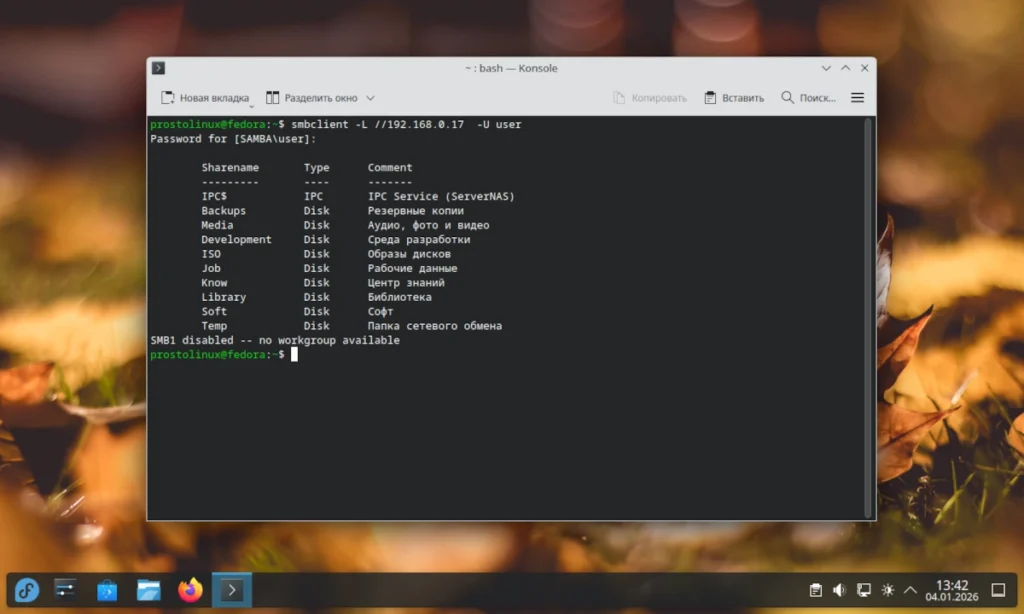Open a new tab with Новая вкладка
The height and width of the screenshot is (614, 1024).
tap(205, 98)
